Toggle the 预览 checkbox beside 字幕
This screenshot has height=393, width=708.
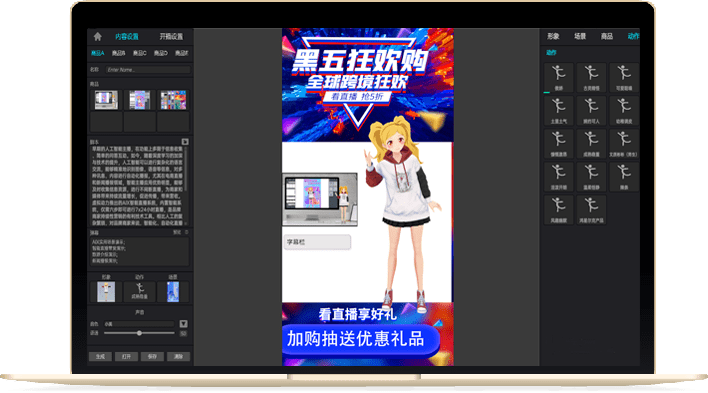[x=186, y=232]
